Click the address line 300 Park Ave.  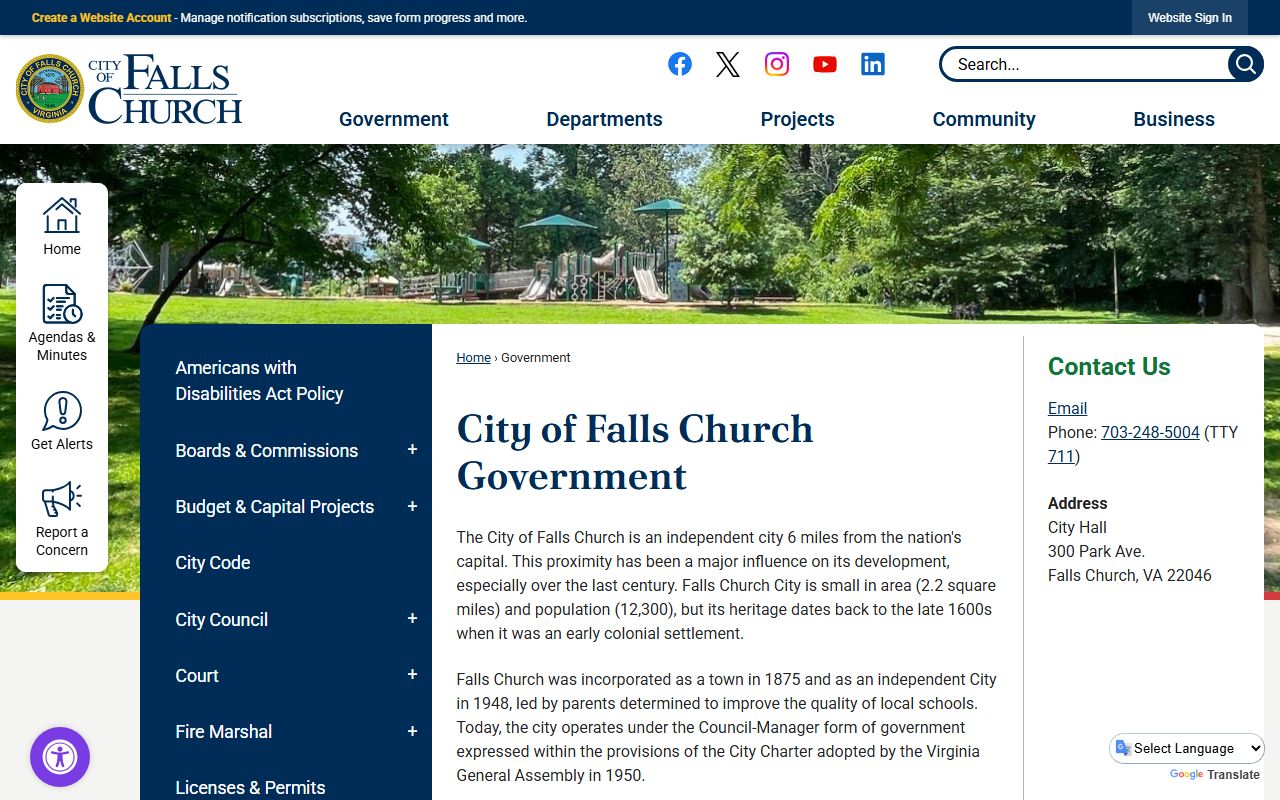(x=1096, y=551)
